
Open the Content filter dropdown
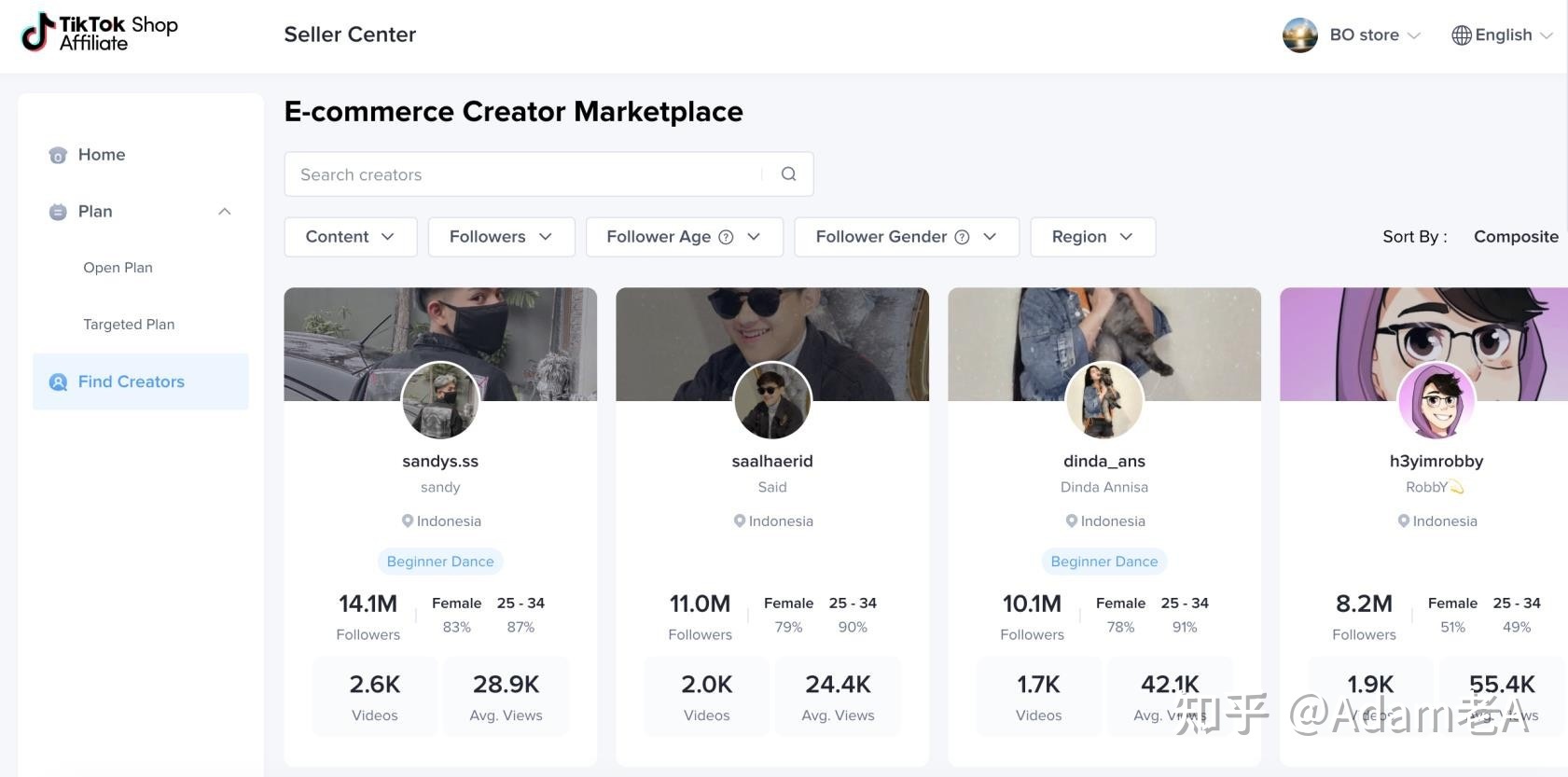point(350,237)
